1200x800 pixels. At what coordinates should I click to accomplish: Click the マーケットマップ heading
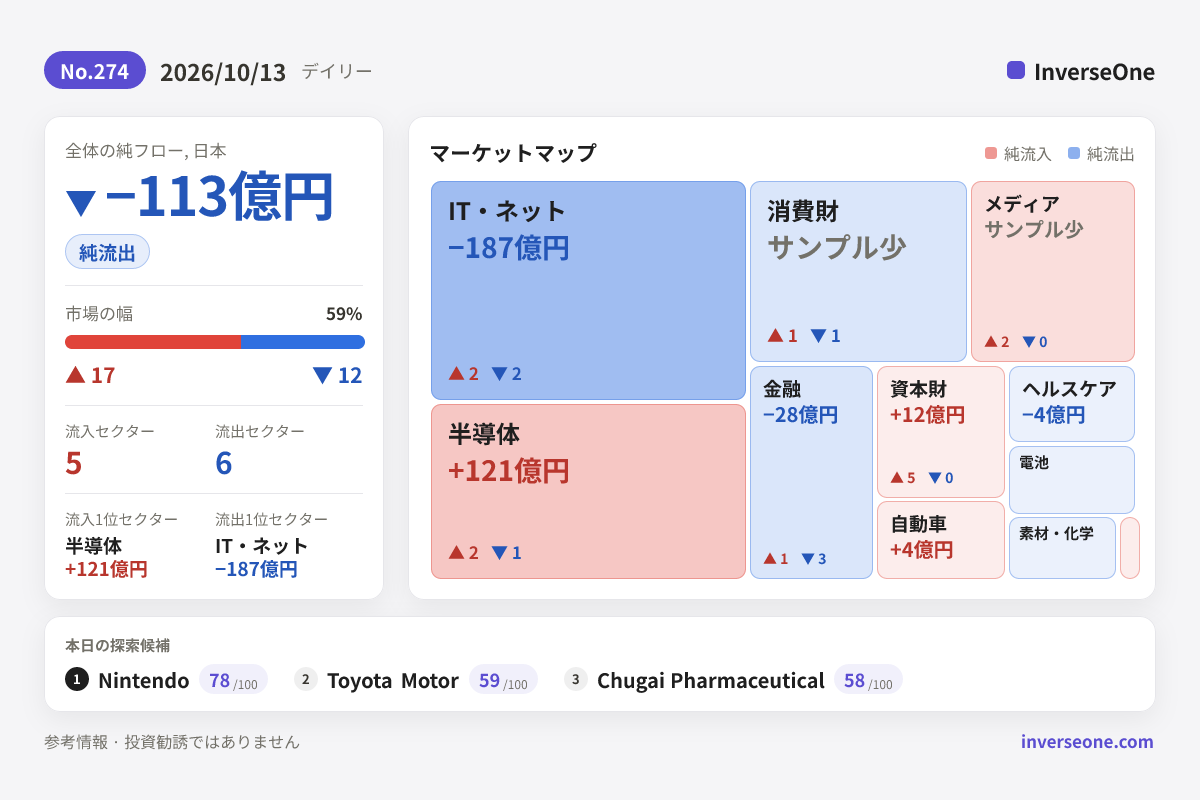(x=513, y=153)
